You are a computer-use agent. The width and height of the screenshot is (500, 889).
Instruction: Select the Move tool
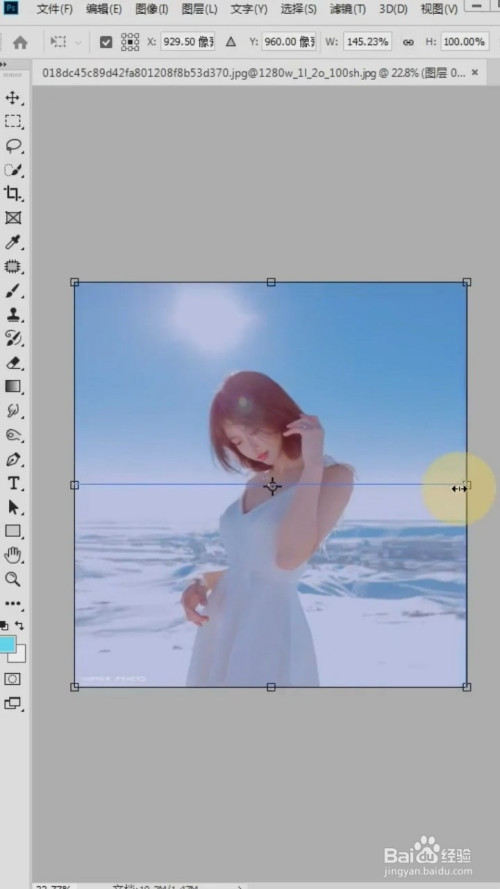point(12,98)
